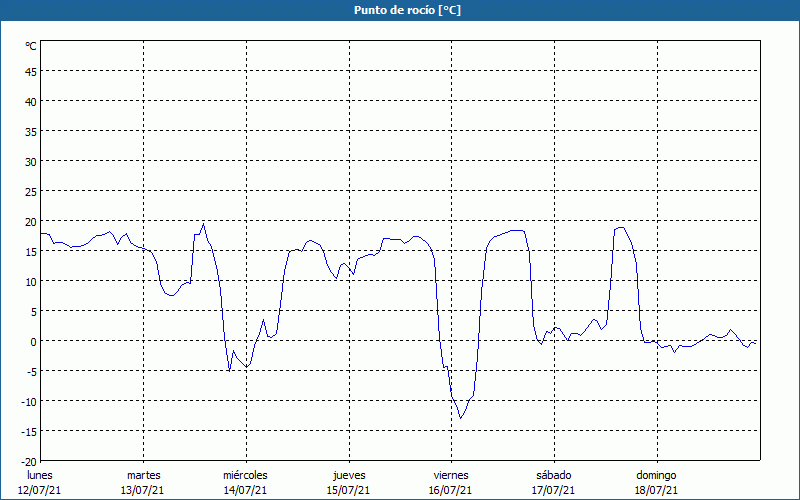
Task: Click the y-axis label '30'
Action: coord(31,162)
